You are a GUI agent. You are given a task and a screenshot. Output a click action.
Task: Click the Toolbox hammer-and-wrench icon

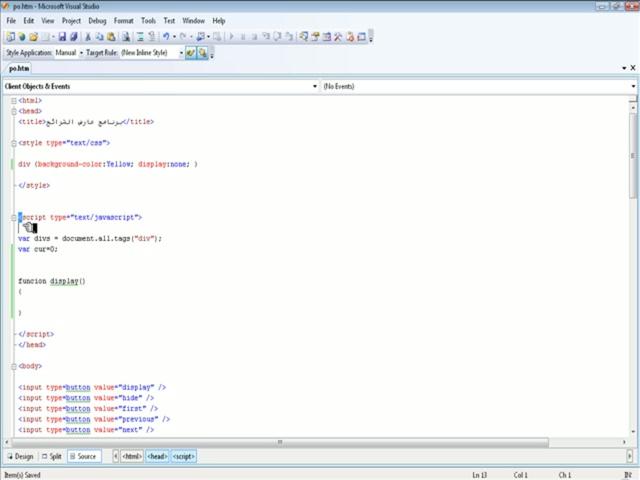coord(338,37)
